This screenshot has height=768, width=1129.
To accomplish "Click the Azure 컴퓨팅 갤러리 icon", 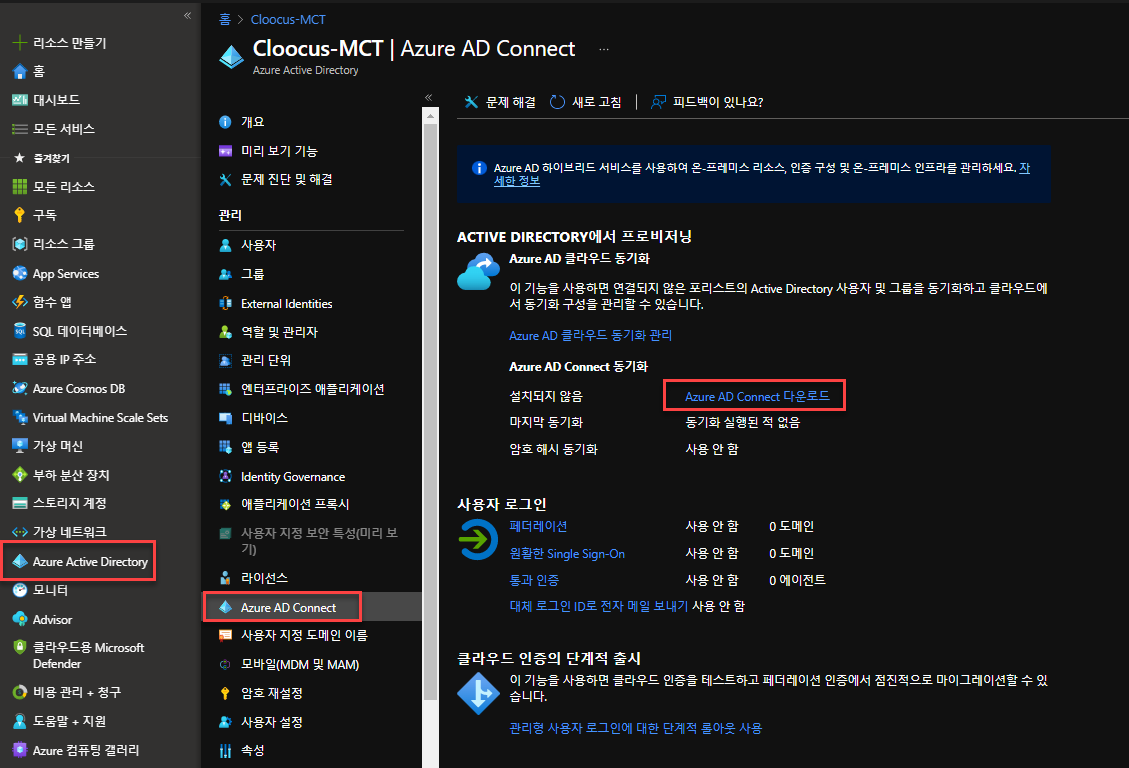I will [19, 750].
